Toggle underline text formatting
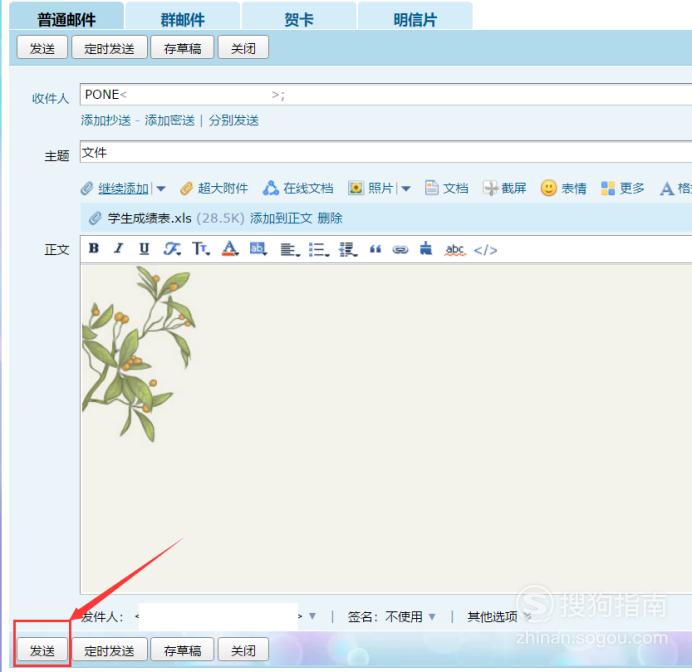 (x=144, y=249)
